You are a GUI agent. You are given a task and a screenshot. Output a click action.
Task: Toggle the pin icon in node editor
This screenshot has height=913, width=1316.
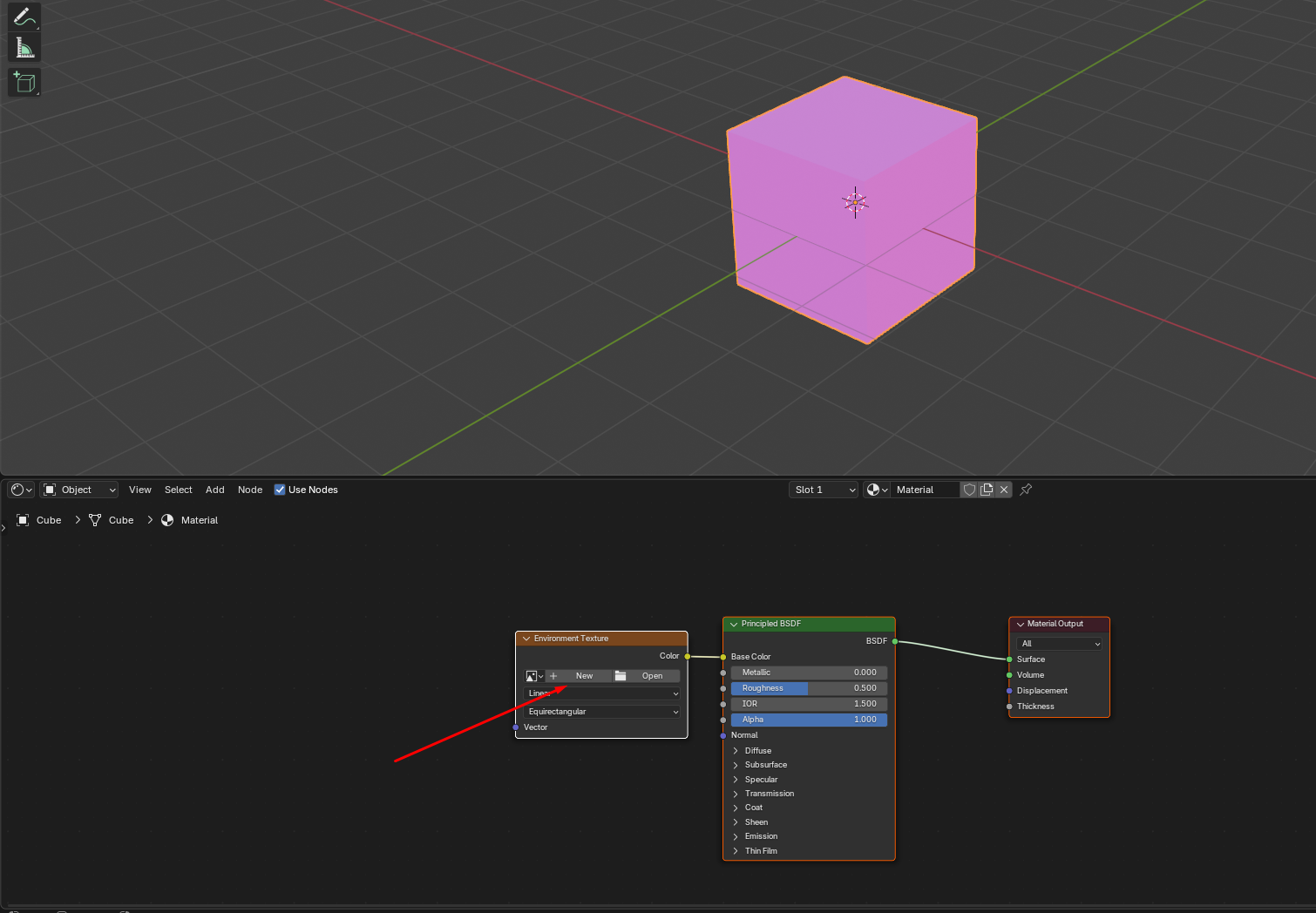1026,490
